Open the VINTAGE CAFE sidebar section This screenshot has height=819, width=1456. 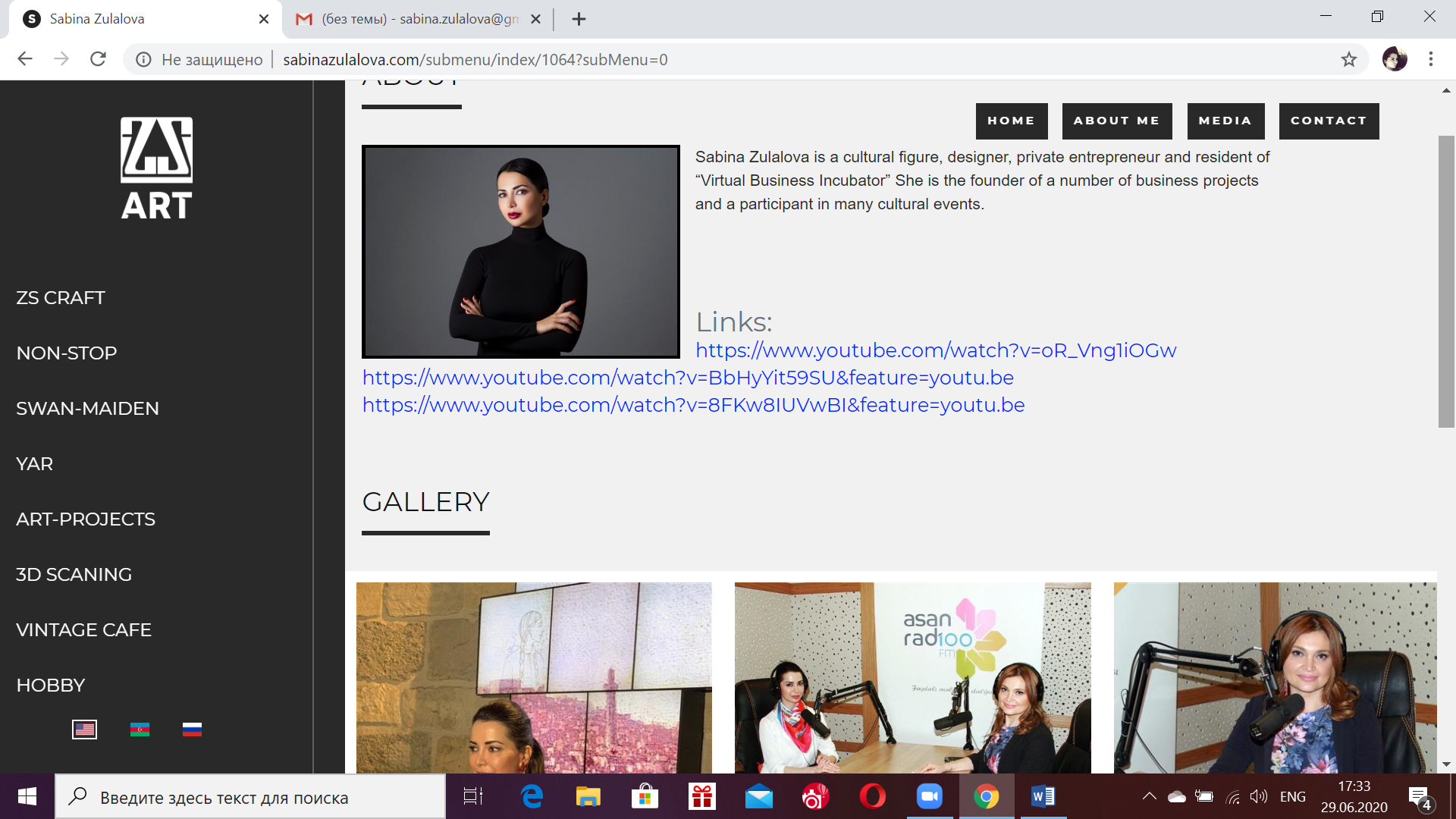click(83, 629)
